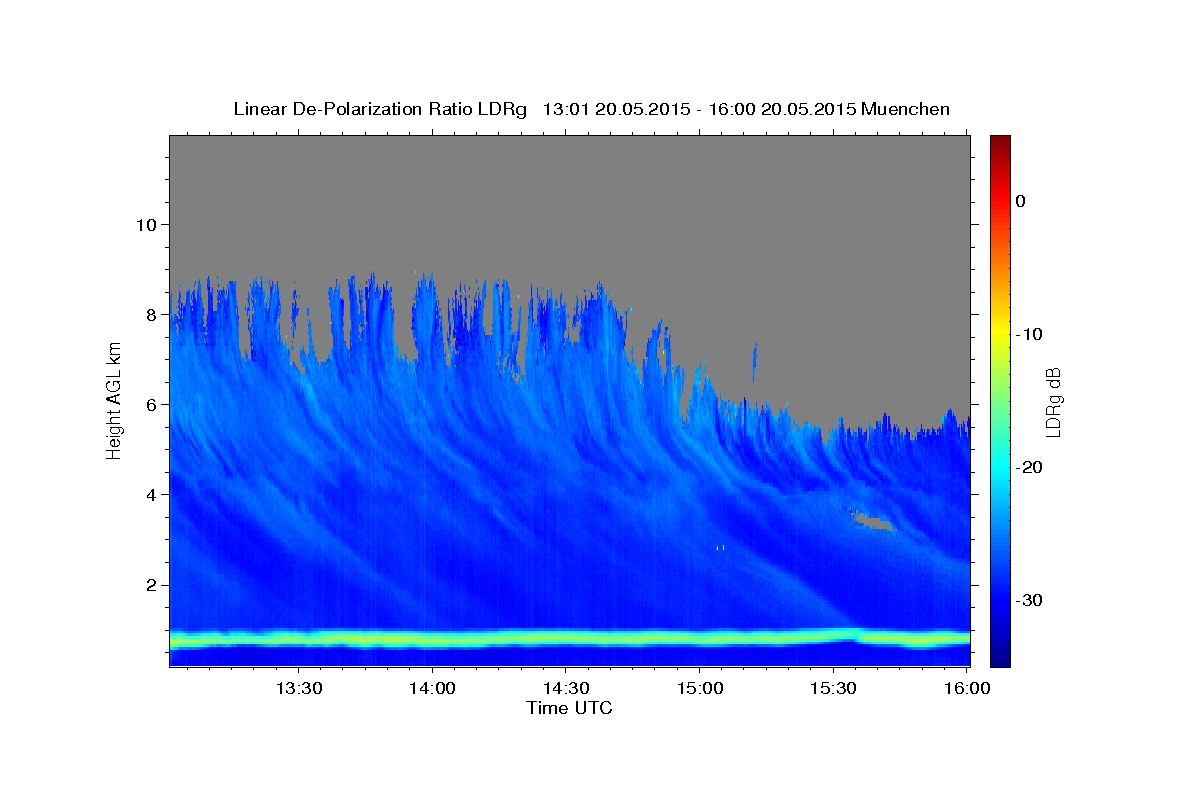
Task: Click the 'Muenchen' location text in title
Action: 906,109
